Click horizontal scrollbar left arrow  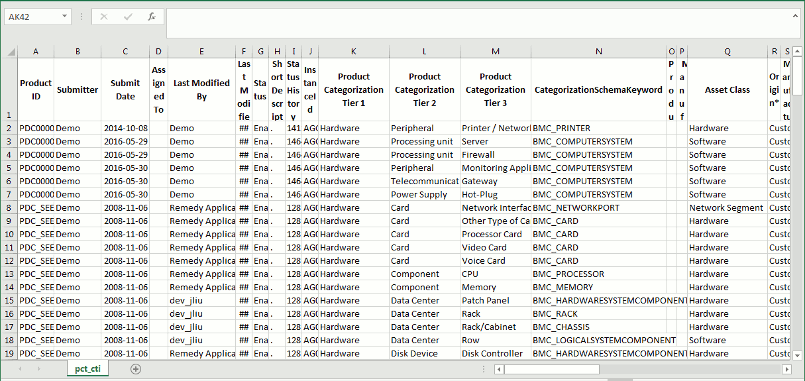pos(499,369)
